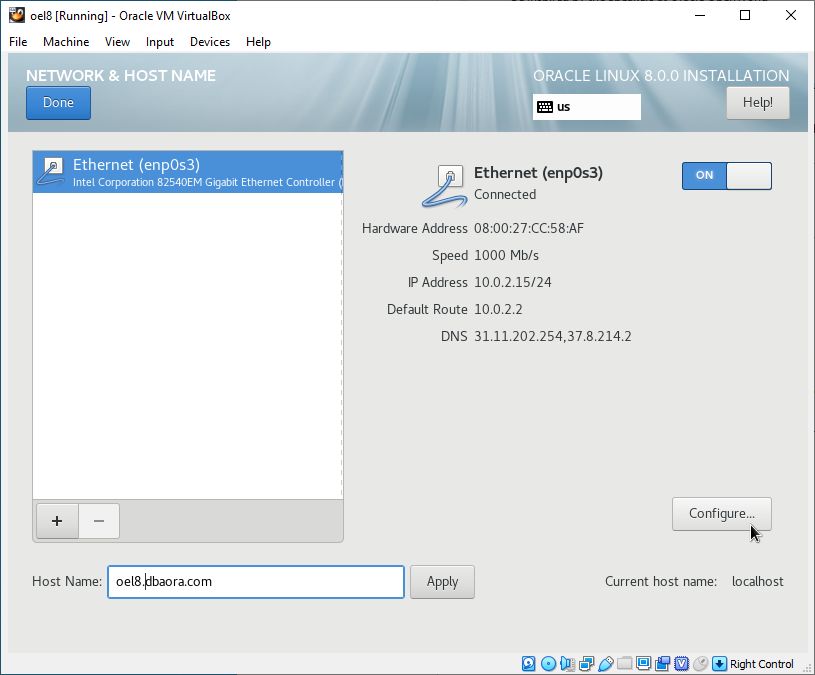Select the us keyboard layout indicator

pyautogui.click(x=587, y=107)
